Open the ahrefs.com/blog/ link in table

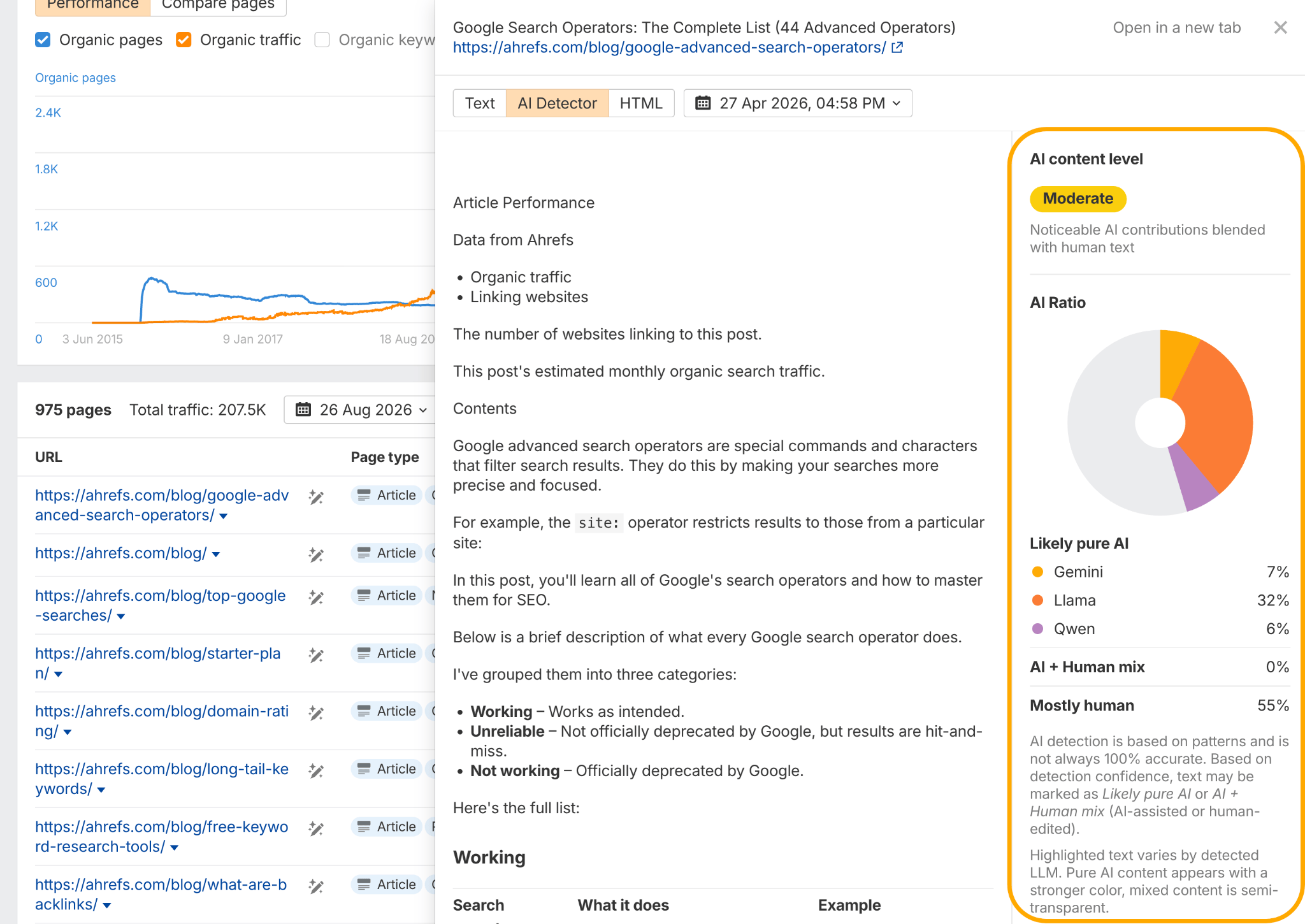[121, 553]
